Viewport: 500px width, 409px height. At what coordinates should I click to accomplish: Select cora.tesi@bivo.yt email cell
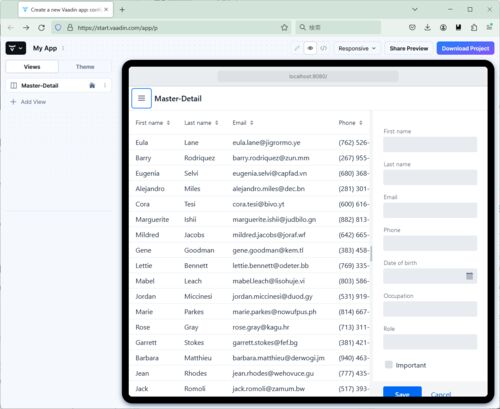[258, 204]
